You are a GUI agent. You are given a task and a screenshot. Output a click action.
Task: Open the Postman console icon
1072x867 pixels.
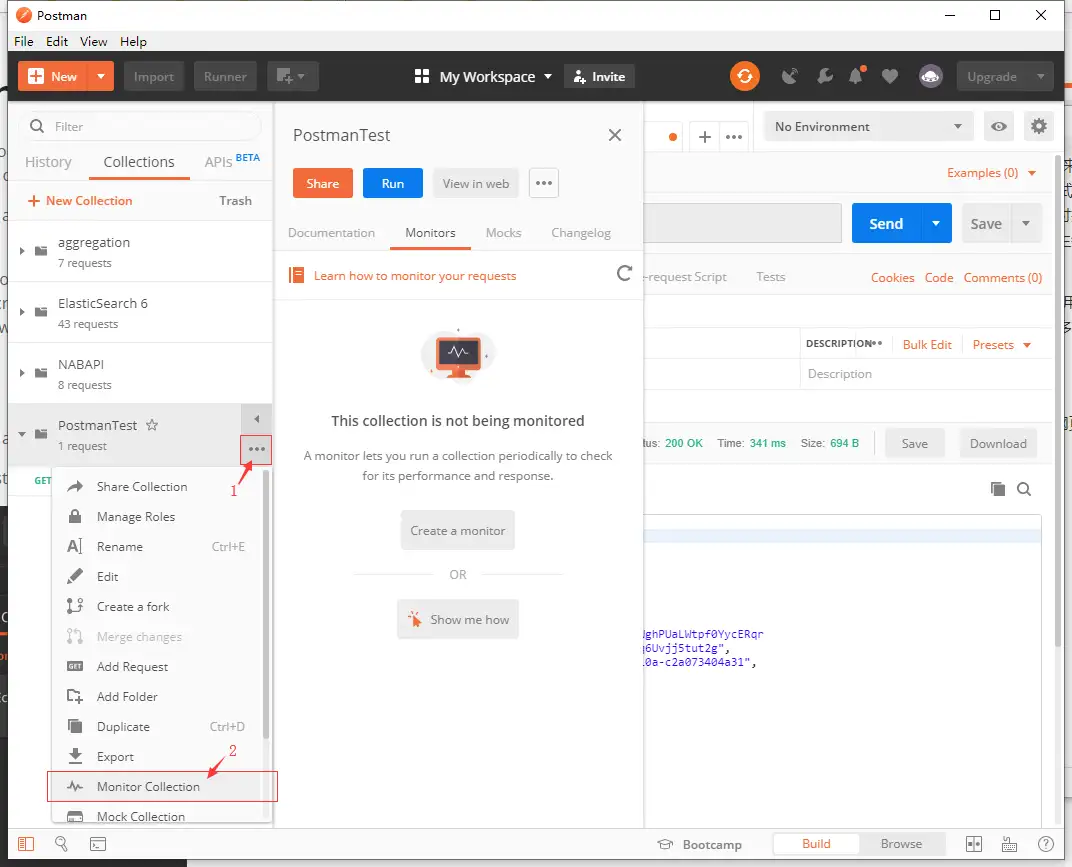98,844
